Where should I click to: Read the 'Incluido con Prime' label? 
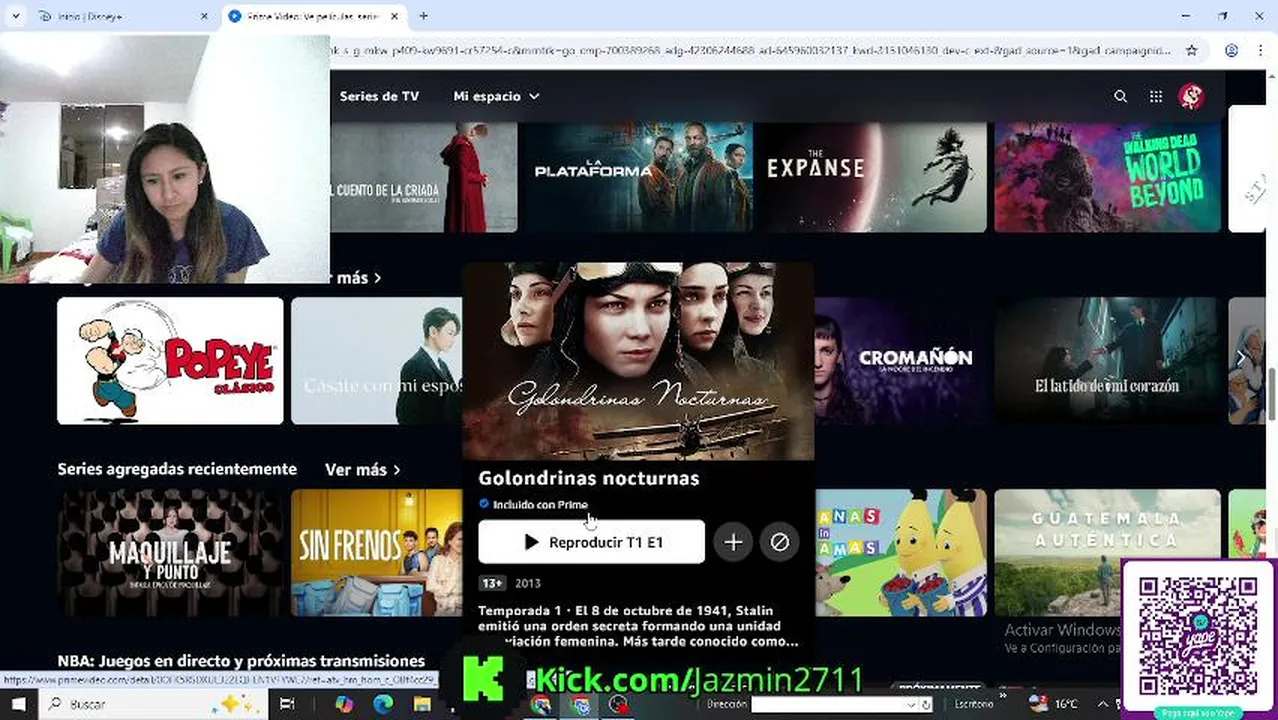pyautogui.click(x=540, y=505)
